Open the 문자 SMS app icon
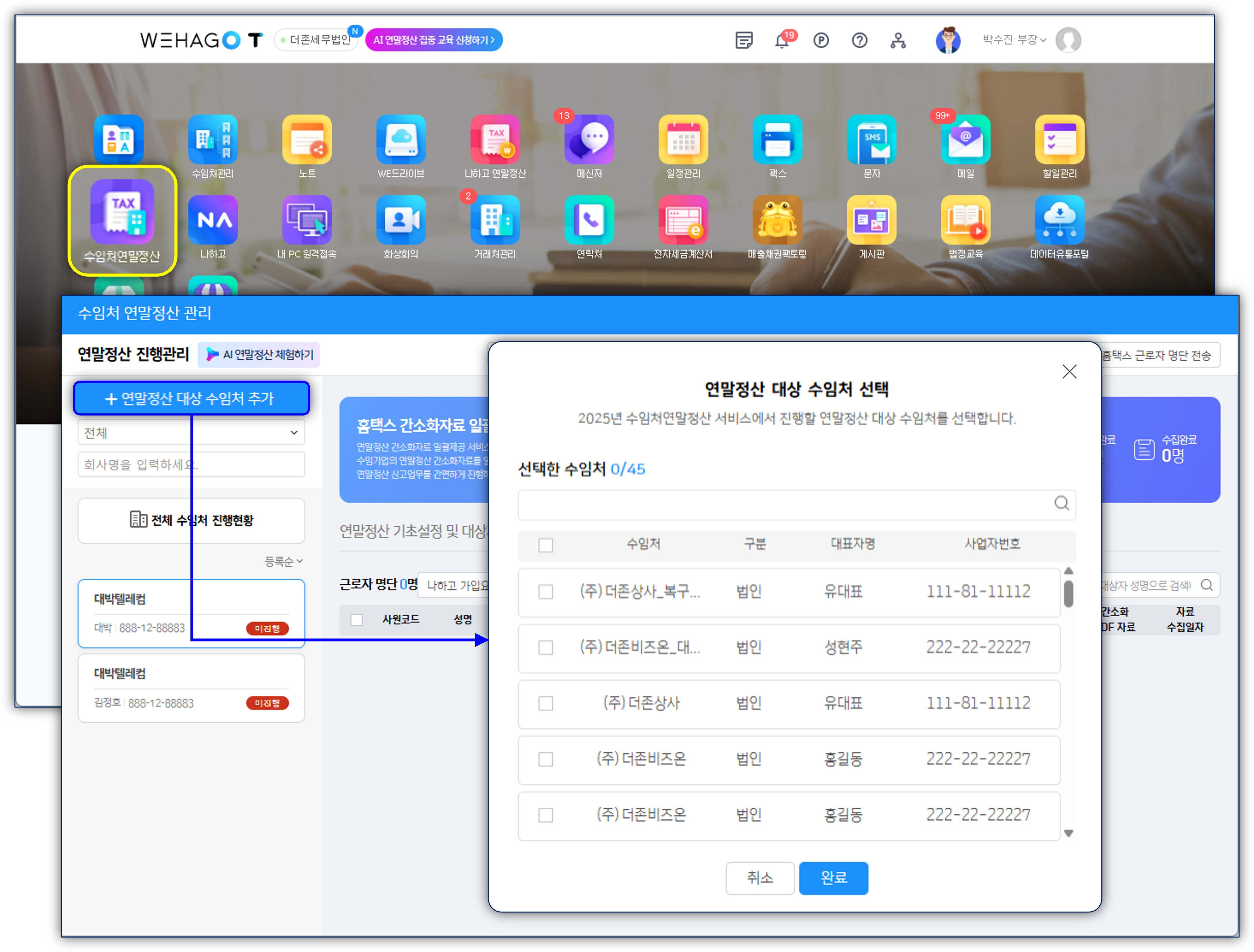 [x=871, y=140]
